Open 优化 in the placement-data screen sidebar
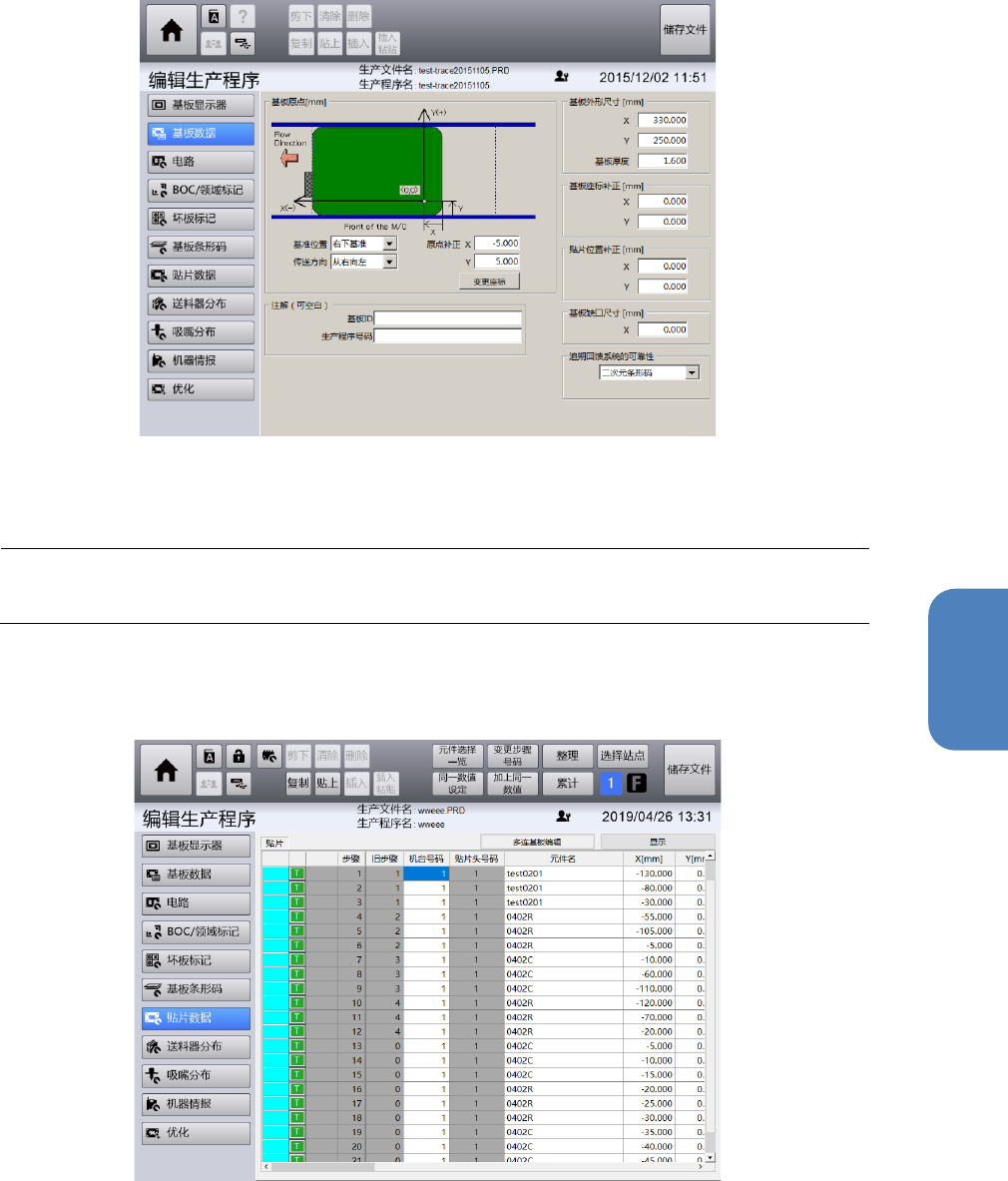Viewport: 1008px width, 1181px height. [196, 1133]
